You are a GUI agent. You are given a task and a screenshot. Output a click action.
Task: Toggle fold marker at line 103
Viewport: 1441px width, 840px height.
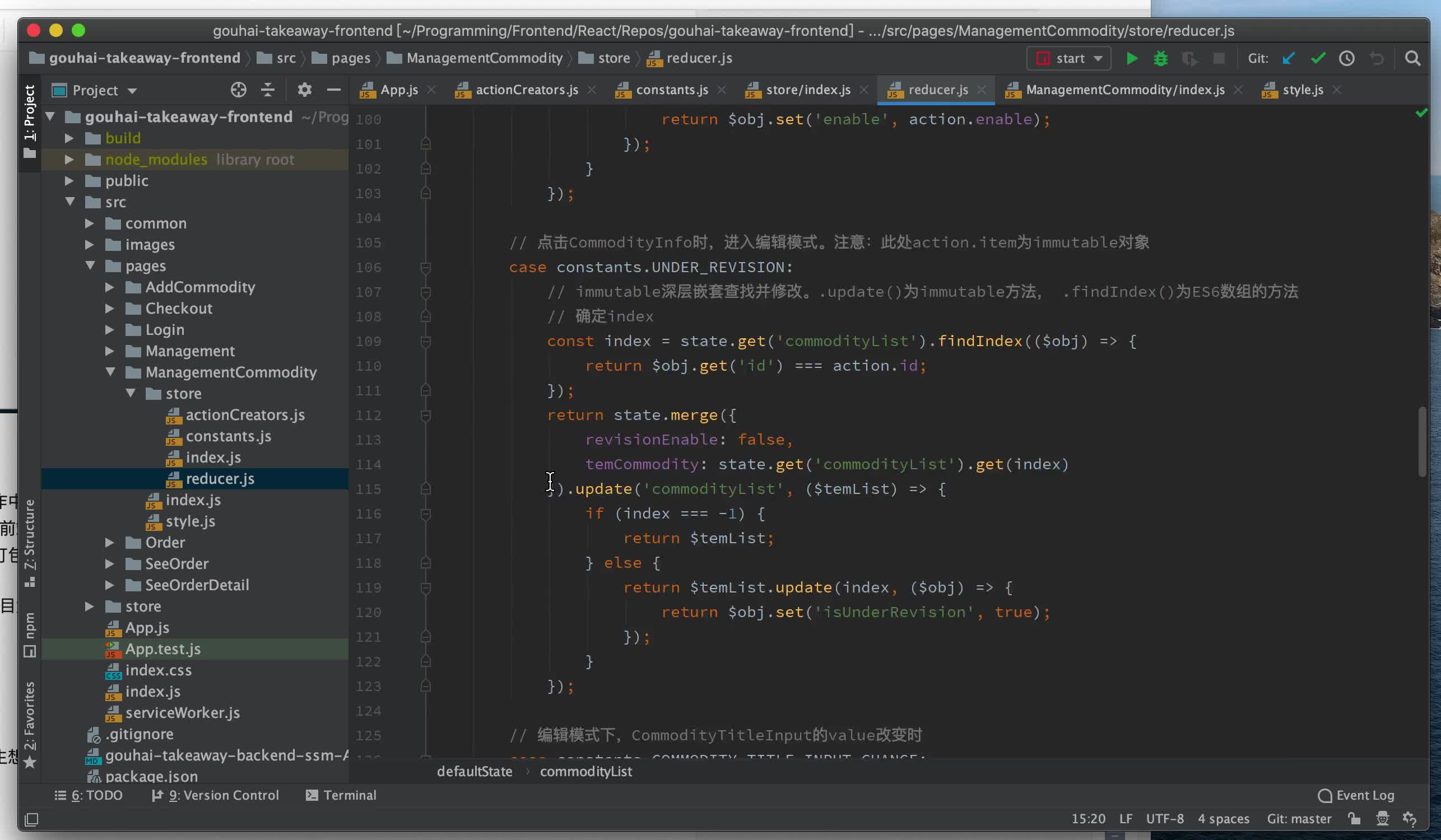coord(425,193)
